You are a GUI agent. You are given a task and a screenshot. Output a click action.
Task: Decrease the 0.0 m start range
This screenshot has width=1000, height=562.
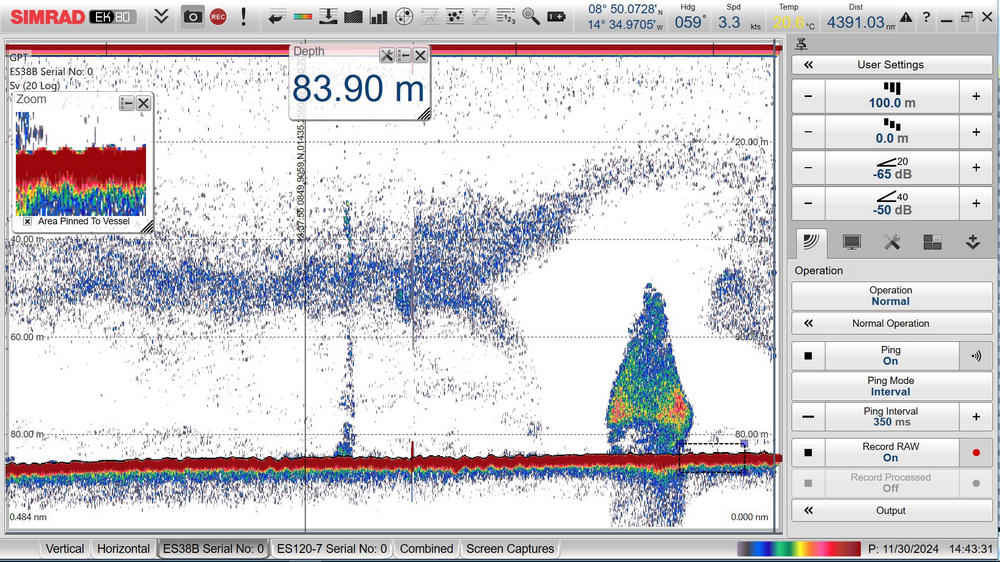click(x=808, y=132)
